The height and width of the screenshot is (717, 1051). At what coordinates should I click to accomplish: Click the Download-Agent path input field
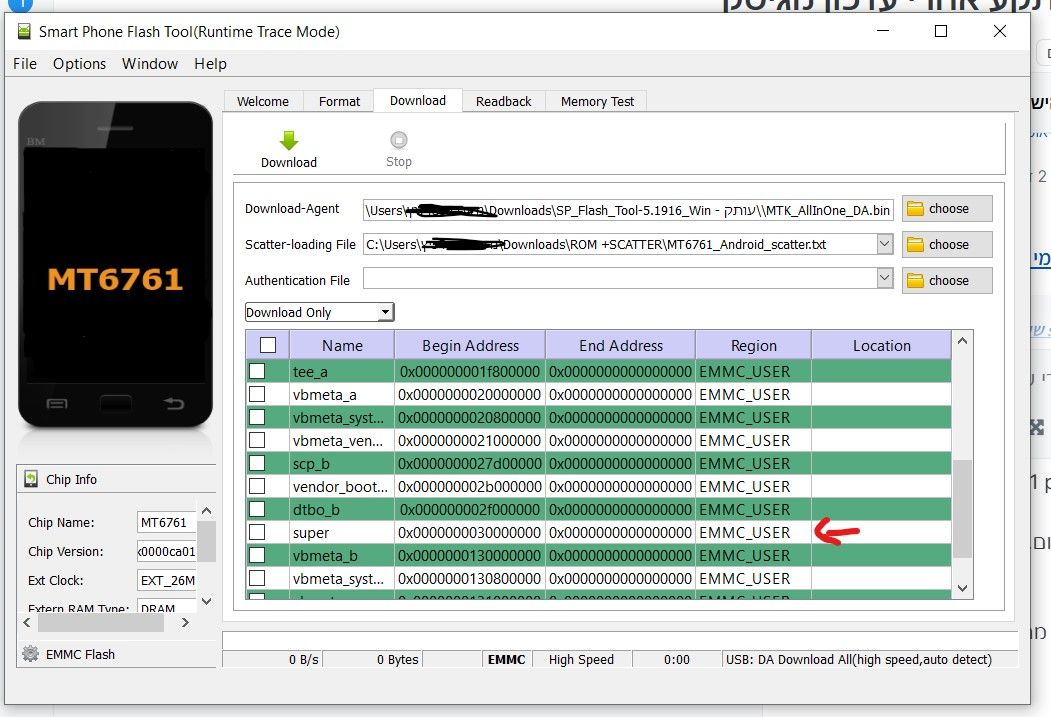(x=628, y=210)
